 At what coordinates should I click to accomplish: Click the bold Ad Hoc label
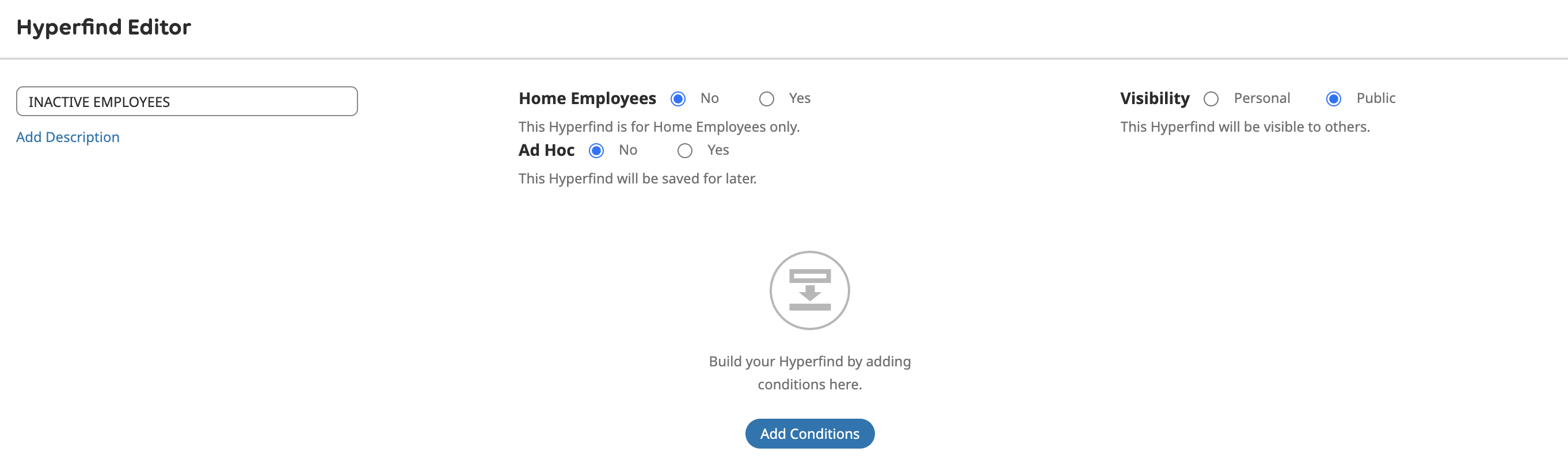tap(546, 150)
